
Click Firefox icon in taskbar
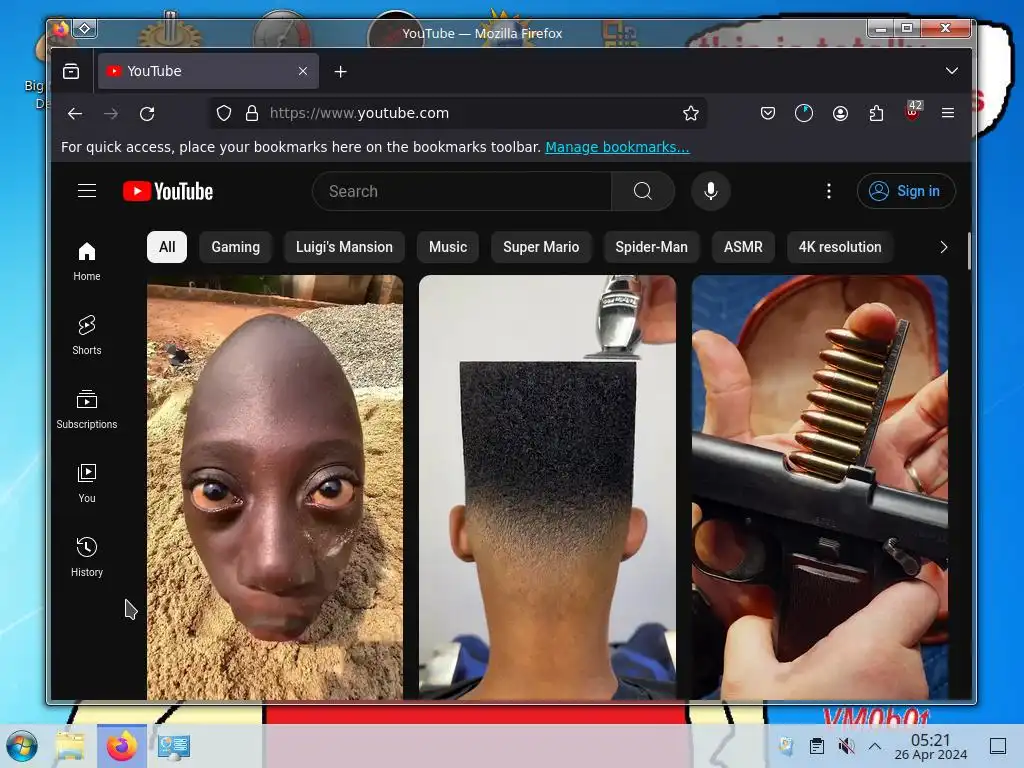click(121, 746)
